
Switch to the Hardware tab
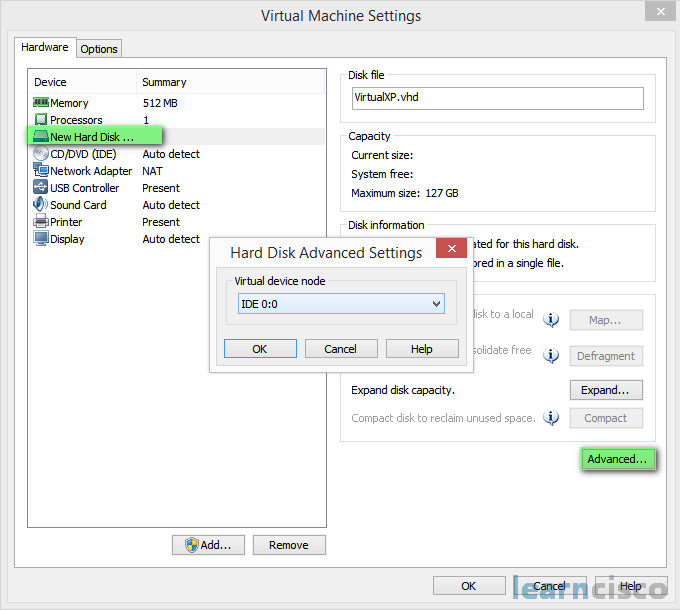pos(45,47)
